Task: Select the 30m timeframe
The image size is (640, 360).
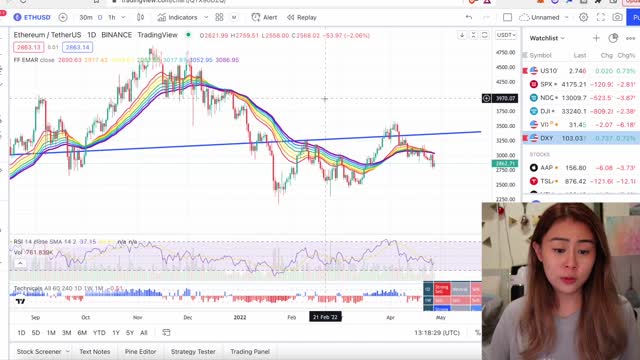Action: coord(86,18)
